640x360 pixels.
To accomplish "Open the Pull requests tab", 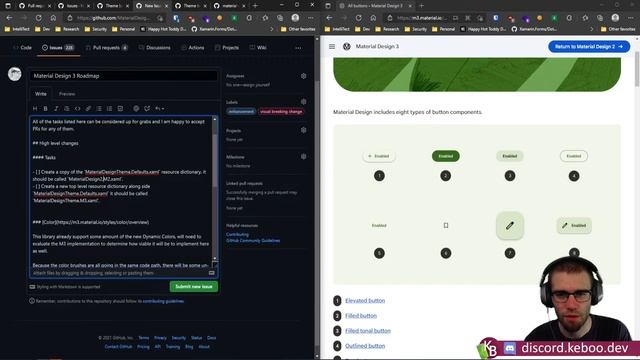I will pyautogui.click(x=107, y=48).
